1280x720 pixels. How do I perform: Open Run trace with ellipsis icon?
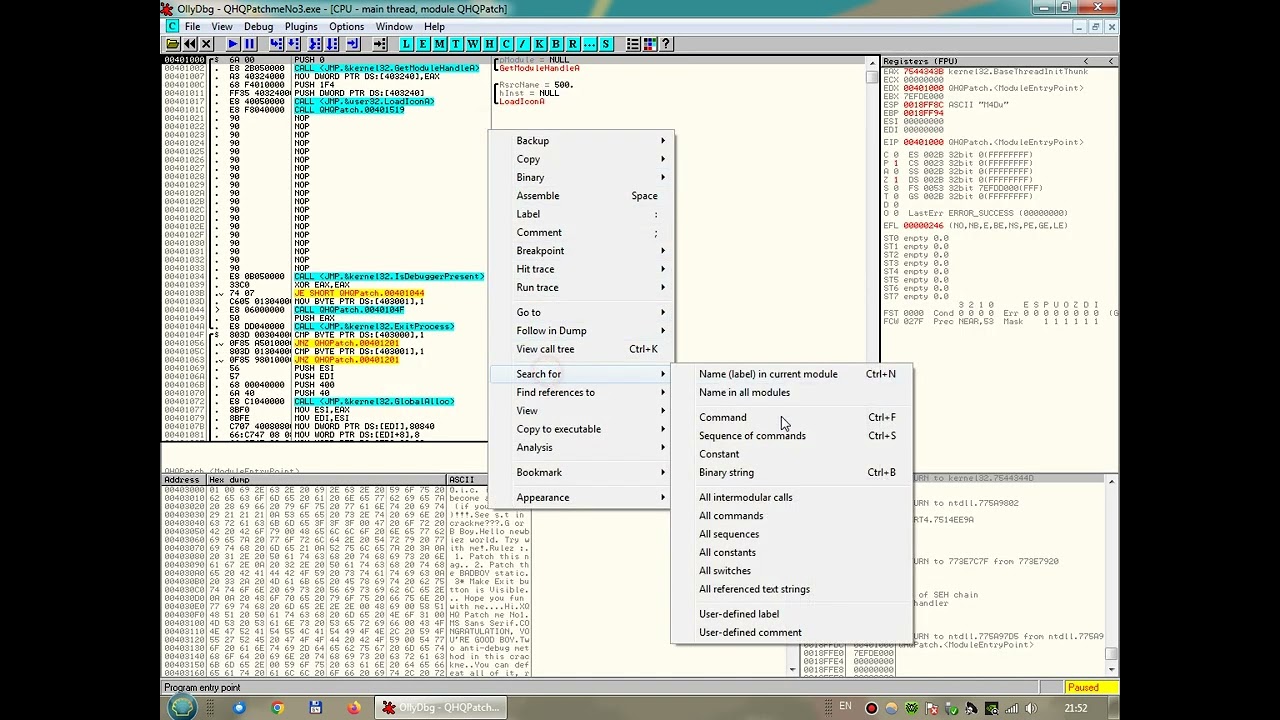(x=589, y=44)
